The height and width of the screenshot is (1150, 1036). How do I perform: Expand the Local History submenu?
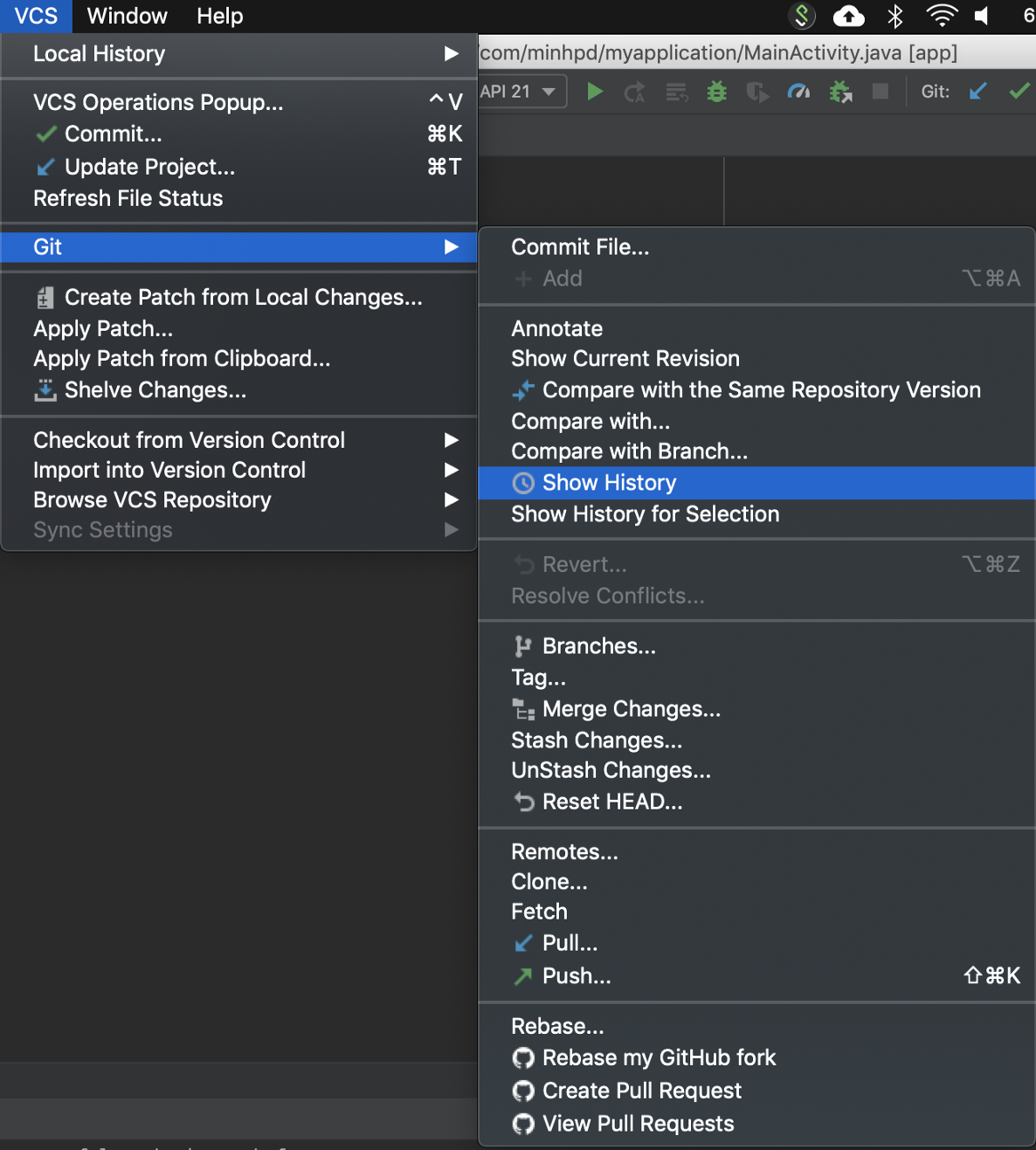238,54
